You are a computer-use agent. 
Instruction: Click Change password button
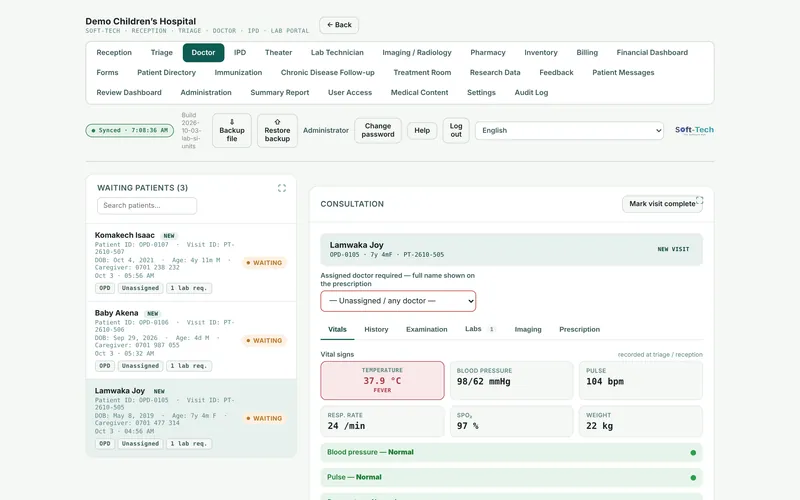(378, 131)
